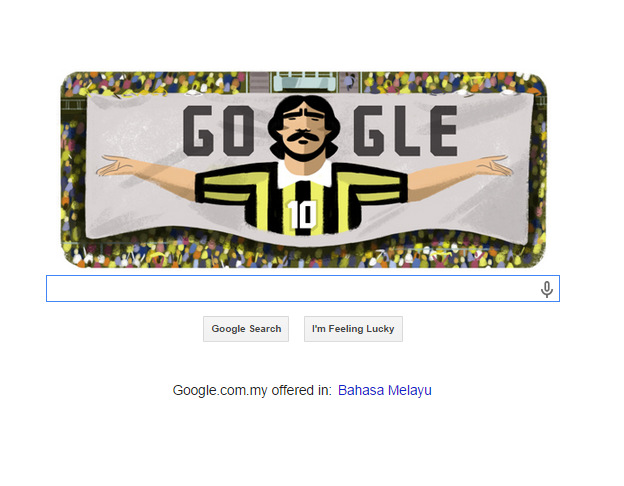Click the striped sleeve below letters GO
This screenshot has width=624, height=486.
point(226,186)
